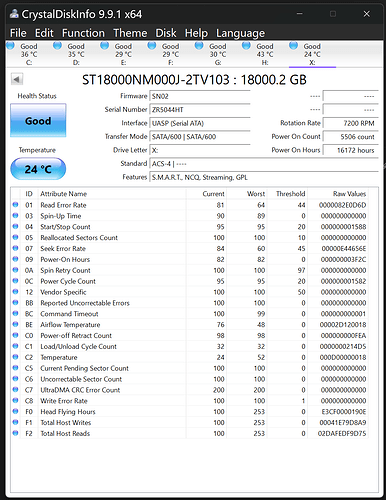Click status dot for Power-off Retract Count
This screenshot has height=500, width=386.
tap(15, 335)
